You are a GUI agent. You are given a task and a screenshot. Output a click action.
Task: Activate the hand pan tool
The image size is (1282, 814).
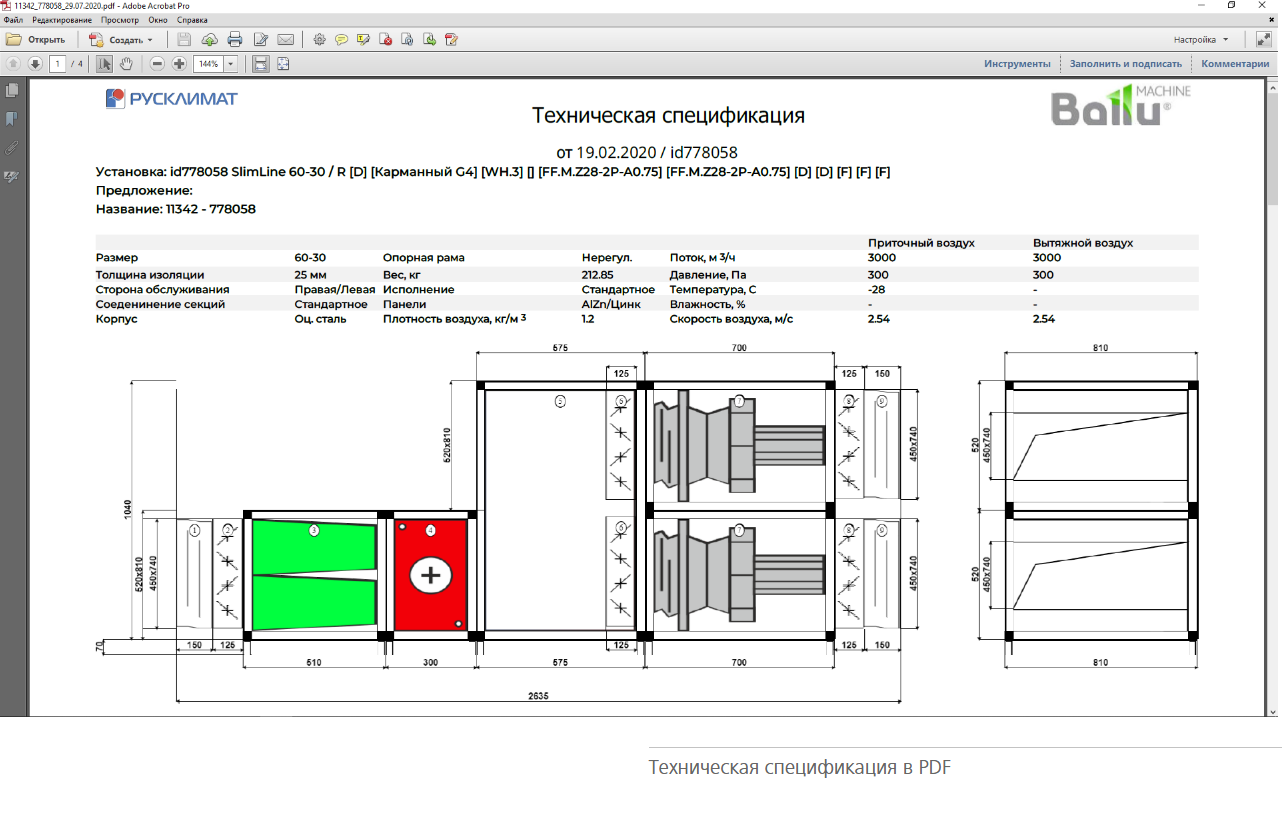(127, 64)
